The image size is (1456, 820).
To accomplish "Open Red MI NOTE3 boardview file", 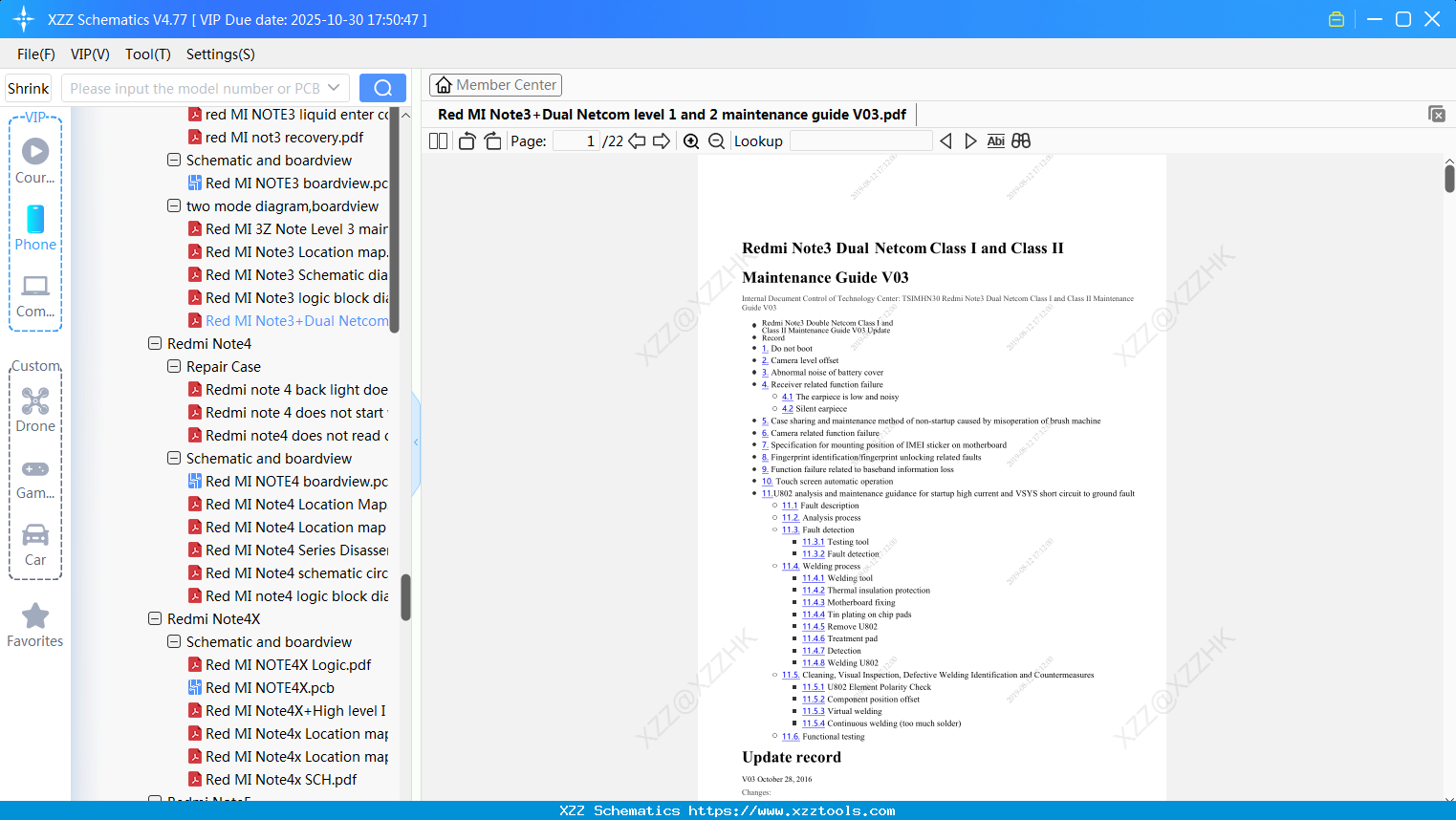I will [288, 183].
